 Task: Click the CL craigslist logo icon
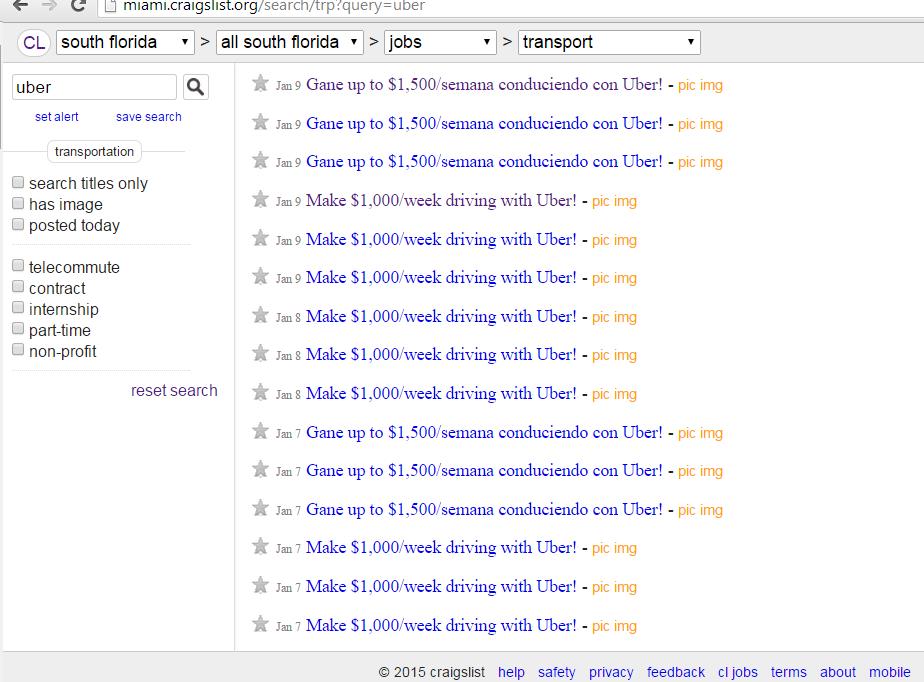[x=34, y=42]
